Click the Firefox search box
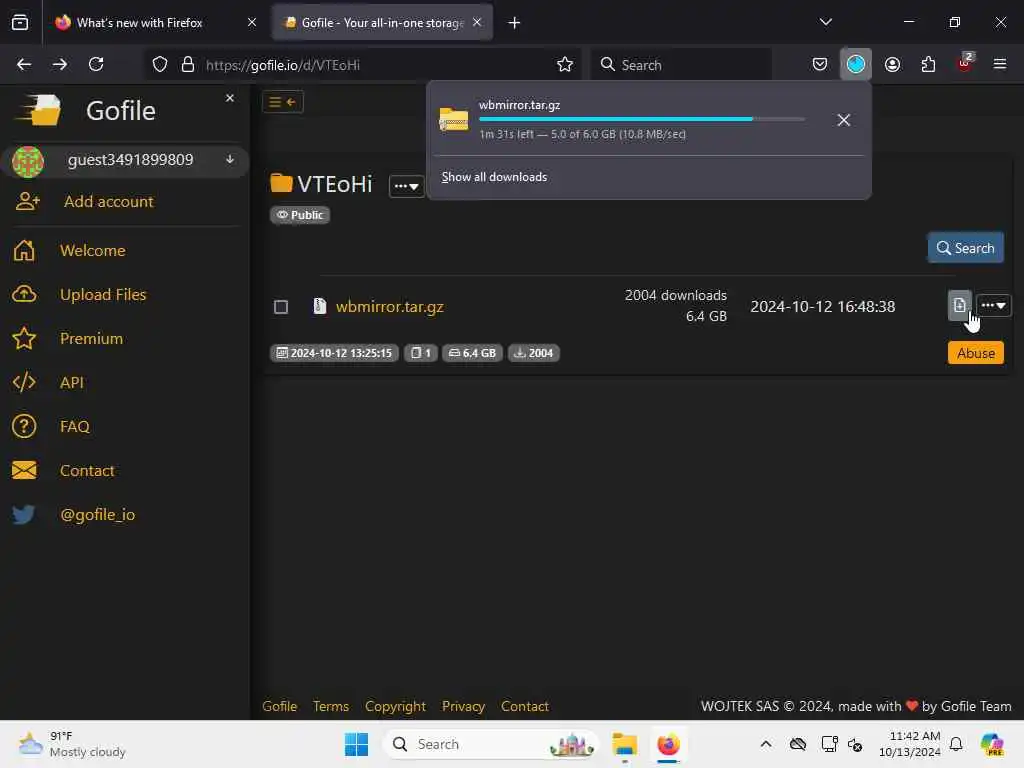Viewport: 1024px width, 768px height. [680, 65]
